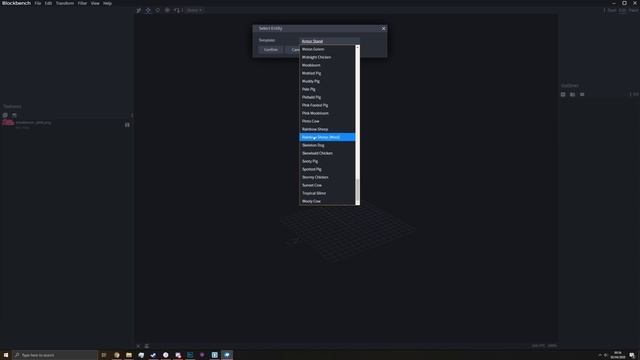Pick Wooly Cow at the list bottom
The width and height of the screenshot is (640, 360).
(327, 201)
